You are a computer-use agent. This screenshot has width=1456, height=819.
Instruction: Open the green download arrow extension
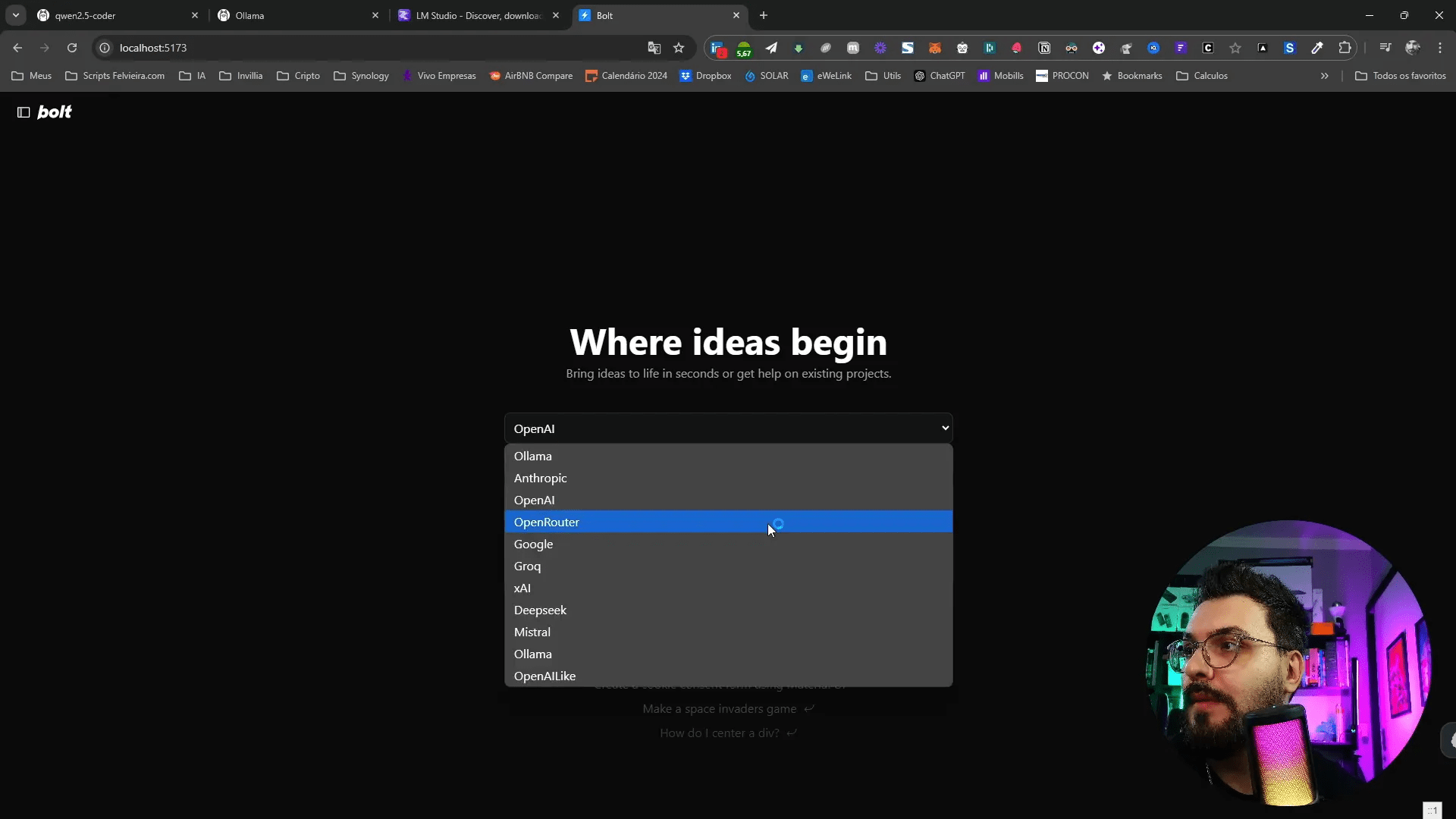tap(799, 48)
